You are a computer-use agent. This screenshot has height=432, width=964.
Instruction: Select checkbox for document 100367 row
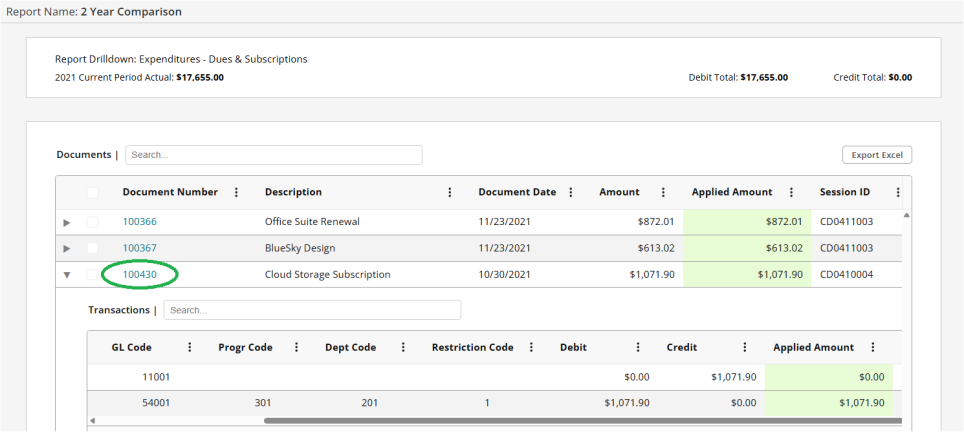tap(93, 248)
